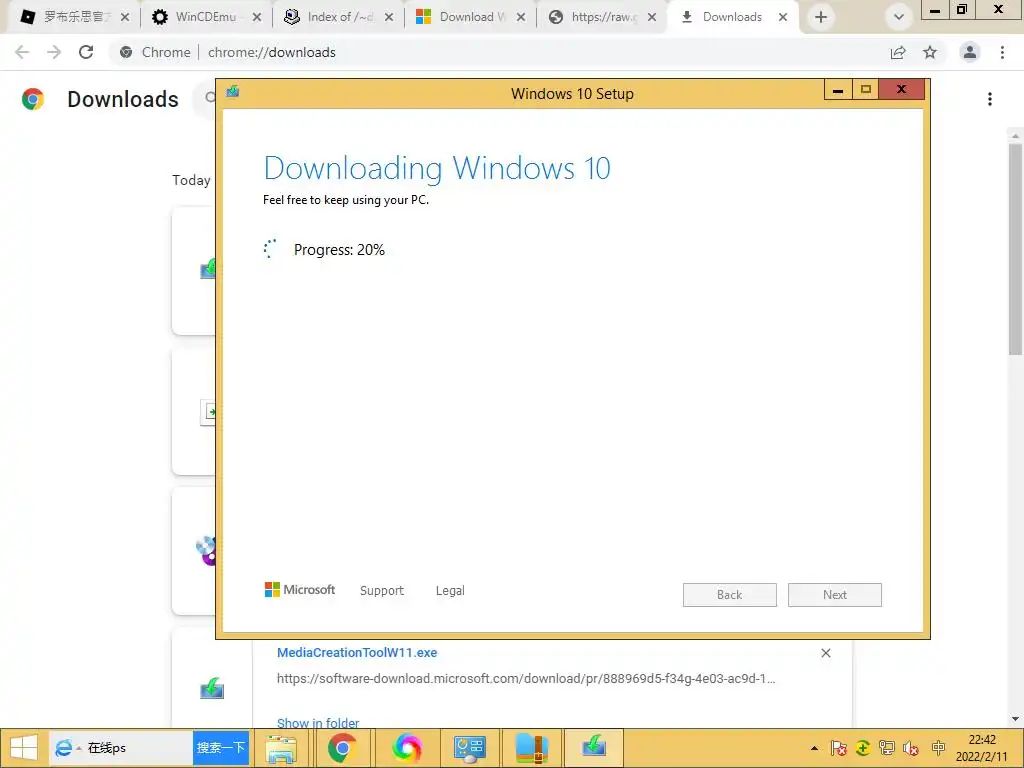Click the Windows 10 Setup title icon
The height and width of the screenshot is (768, 1024).
point(233,91)
